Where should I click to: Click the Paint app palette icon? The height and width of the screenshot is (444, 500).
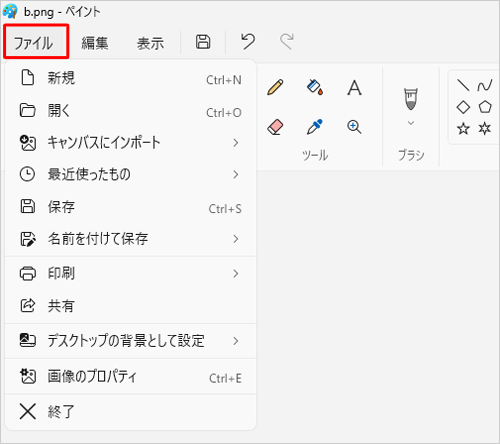(x=10, y=11)
